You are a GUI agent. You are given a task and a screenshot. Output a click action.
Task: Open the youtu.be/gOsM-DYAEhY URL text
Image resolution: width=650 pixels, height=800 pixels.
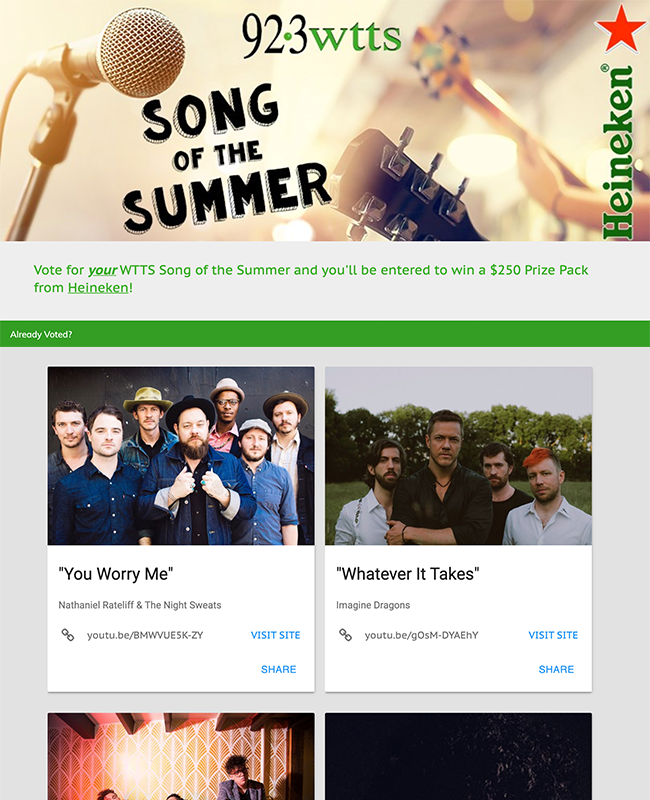(421, 635)
